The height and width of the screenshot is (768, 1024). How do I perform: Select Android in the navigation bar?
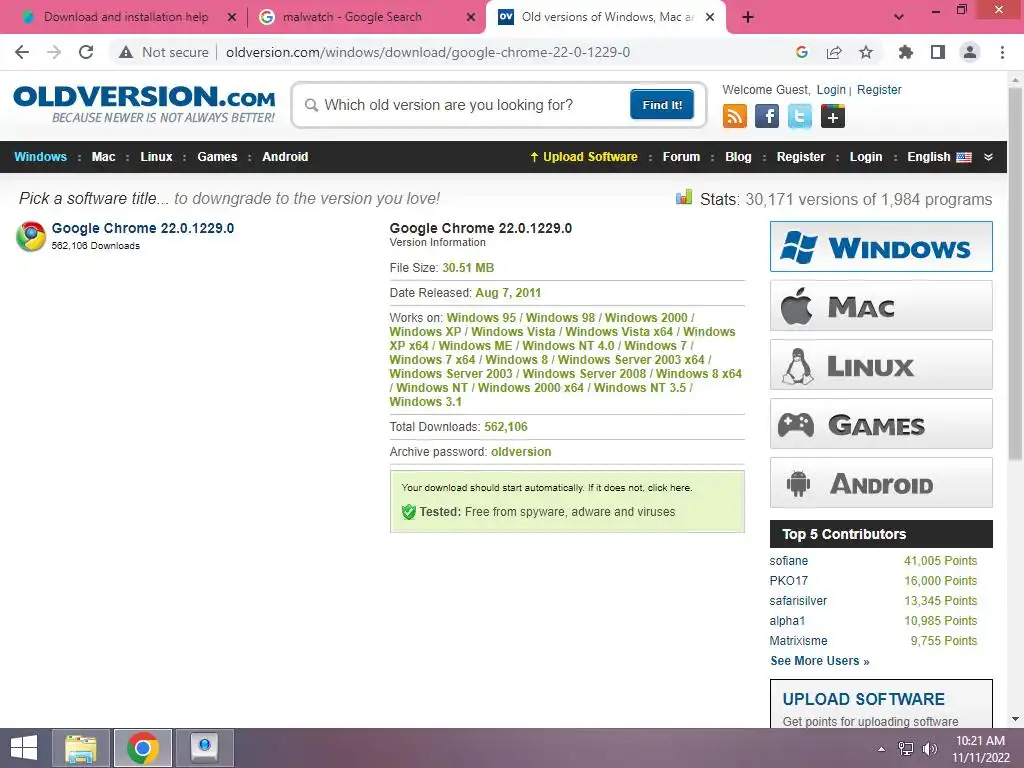(x=285, y=157)
